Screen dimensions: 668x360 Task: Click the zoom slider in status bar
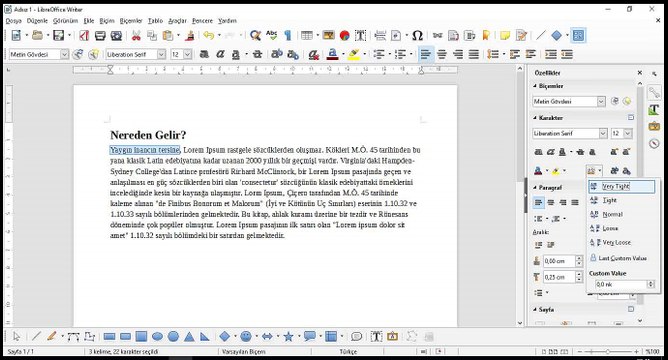tap(608, 351)
